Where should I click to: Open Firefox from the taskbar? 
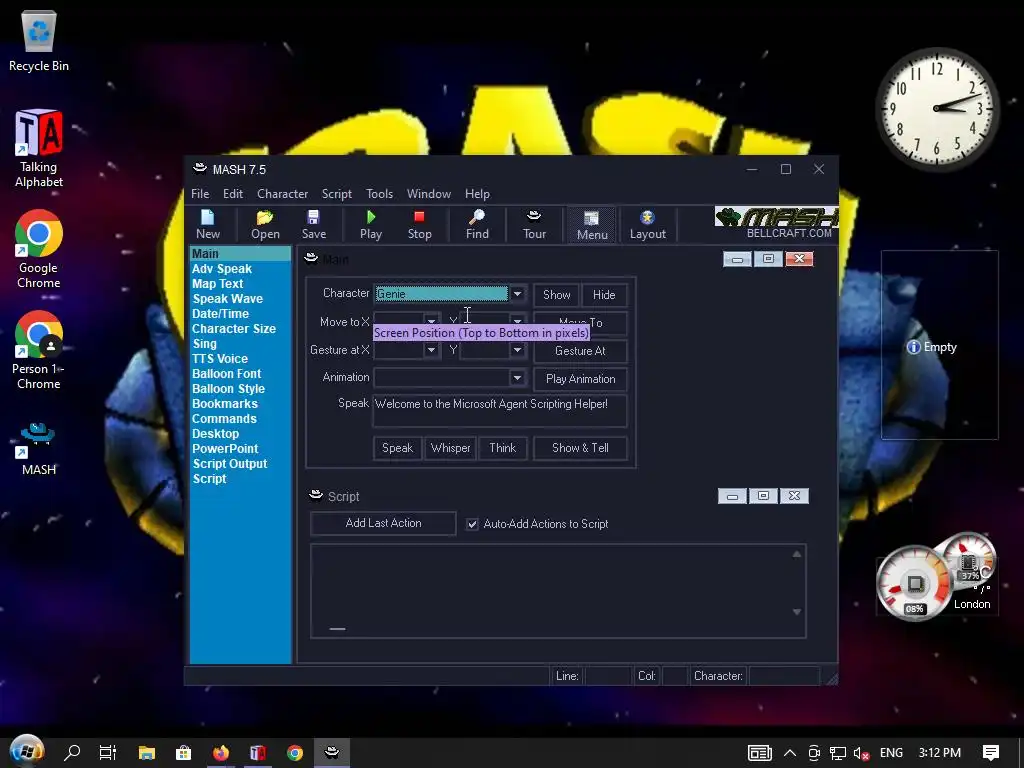[221, 752]
